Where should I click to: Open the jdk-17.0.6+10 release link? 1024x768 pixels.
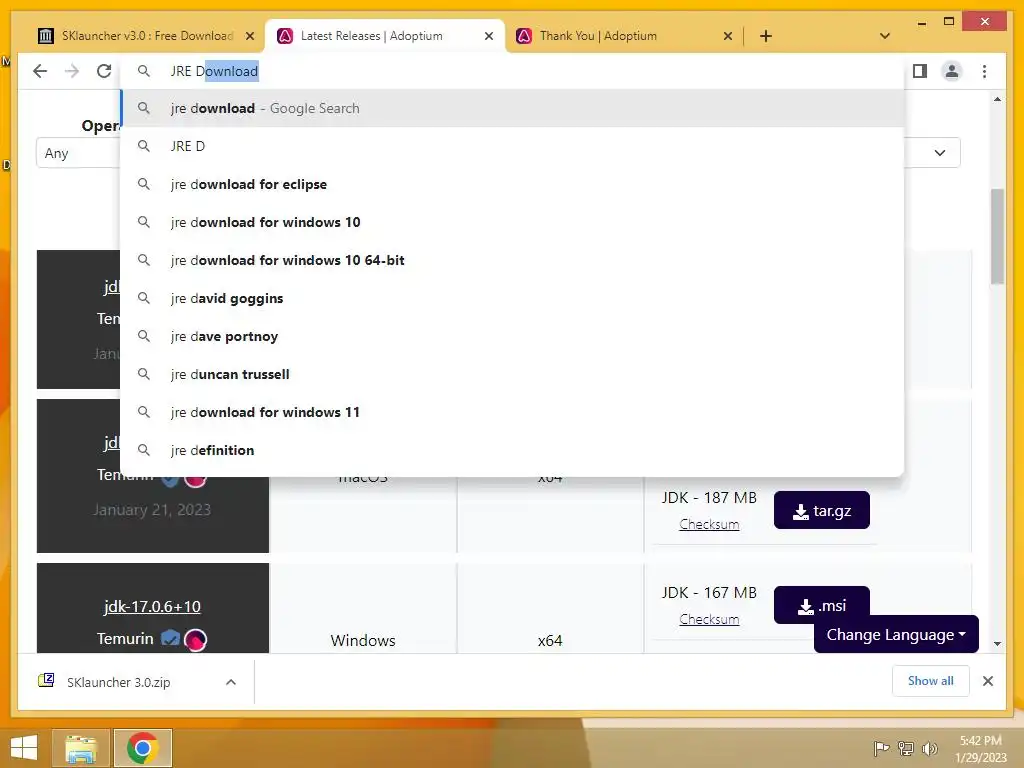(152, 607)
